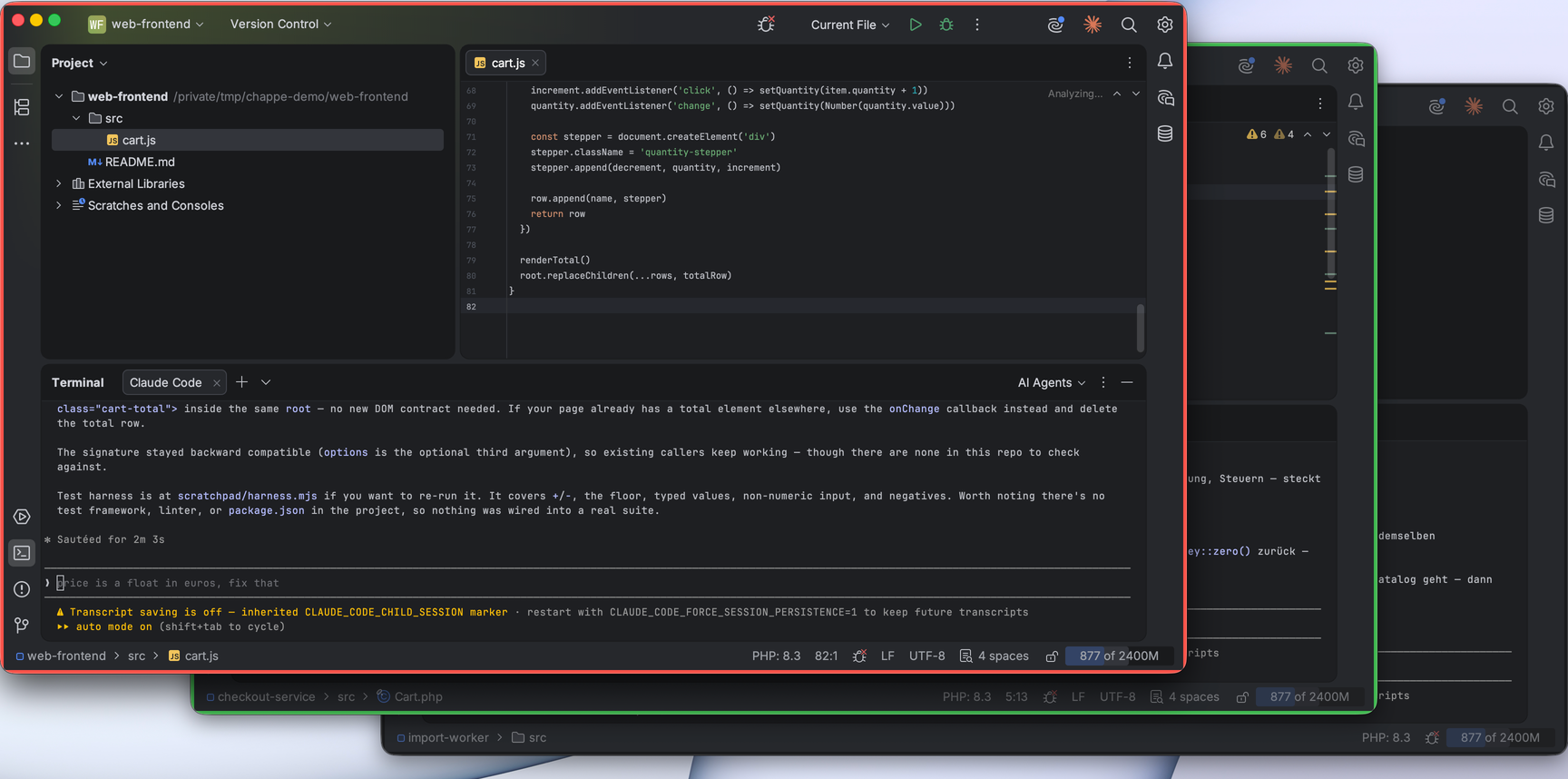Open cart.js editor tab options menu
This screenshot has height=779, width=1568.
point(1130,63)
